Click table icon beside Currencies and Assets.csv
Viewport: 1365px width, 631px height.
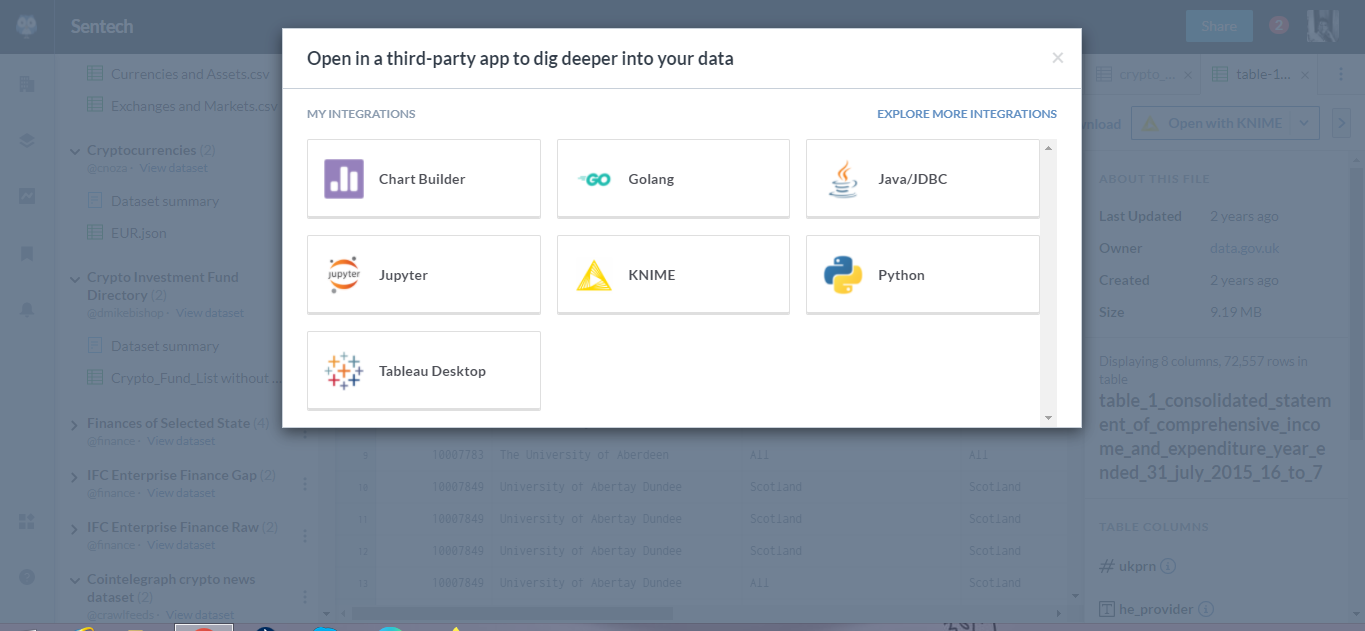point(95,73)
